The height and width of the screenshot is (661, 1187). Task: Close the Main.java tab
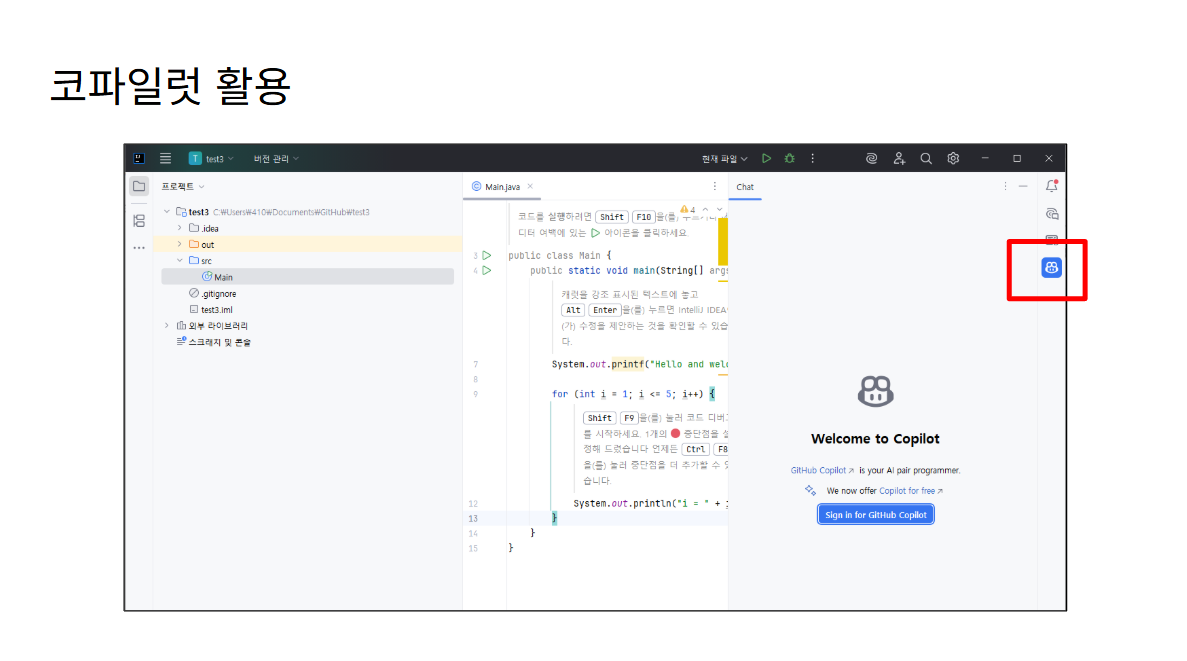[530, 186]
